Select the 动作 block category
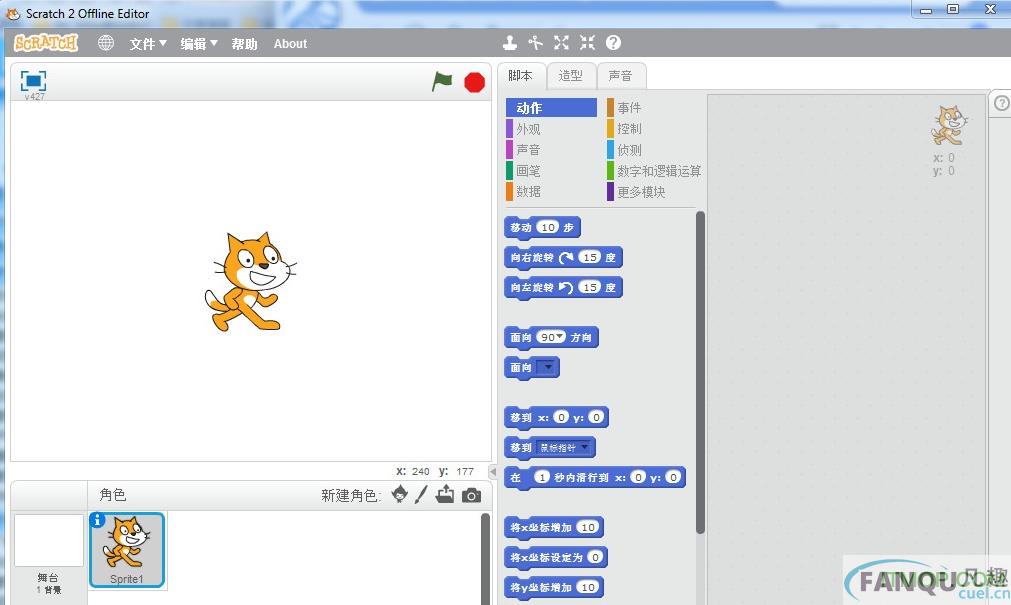 point(551,108)
